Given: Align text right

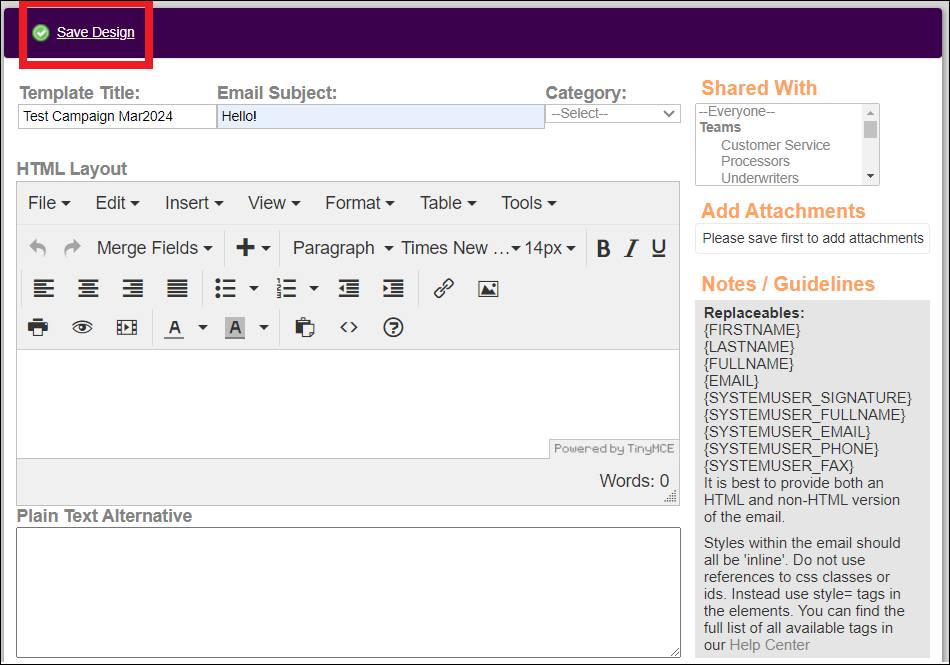Looking at the screenshot, I should click(x=133, y=288).
